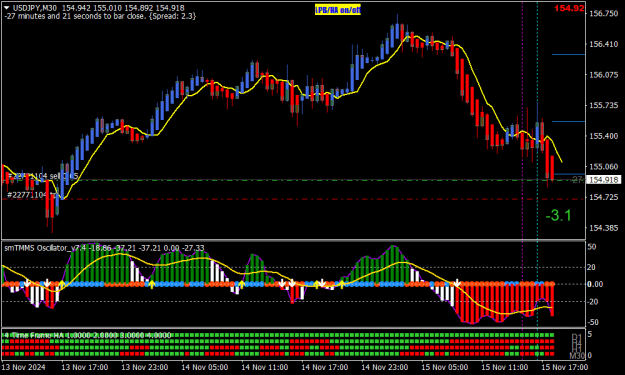Click the red 154.92 price label
The image size is (625, 375).
[569, 8]
